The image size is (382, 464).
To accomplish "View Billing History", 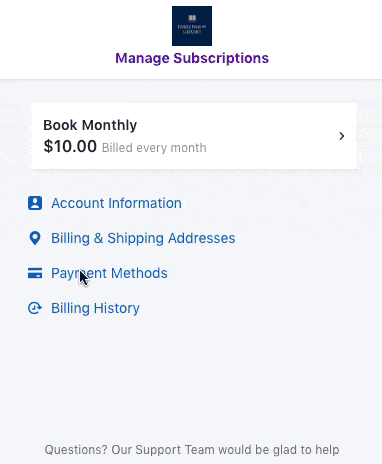I will (x=95, y=308).
